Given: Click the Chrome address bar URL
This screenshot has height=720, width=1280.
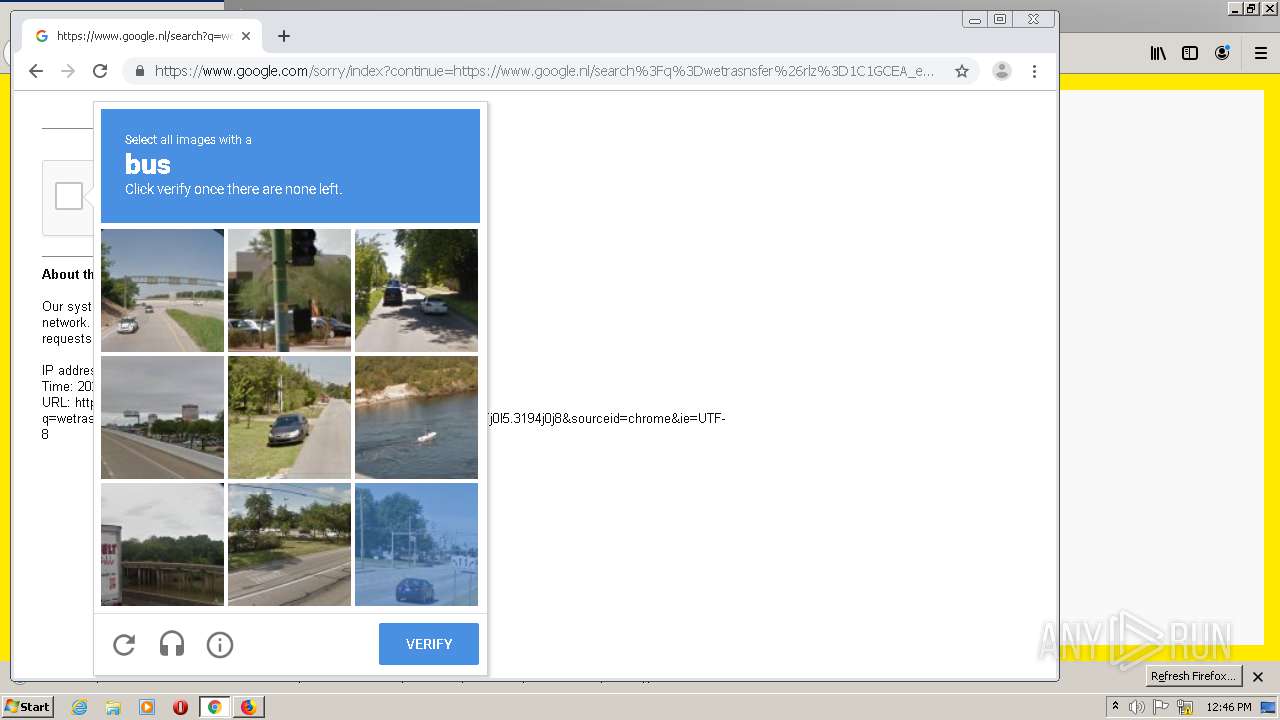Looking at the screenshot, I should click(544, 71).
